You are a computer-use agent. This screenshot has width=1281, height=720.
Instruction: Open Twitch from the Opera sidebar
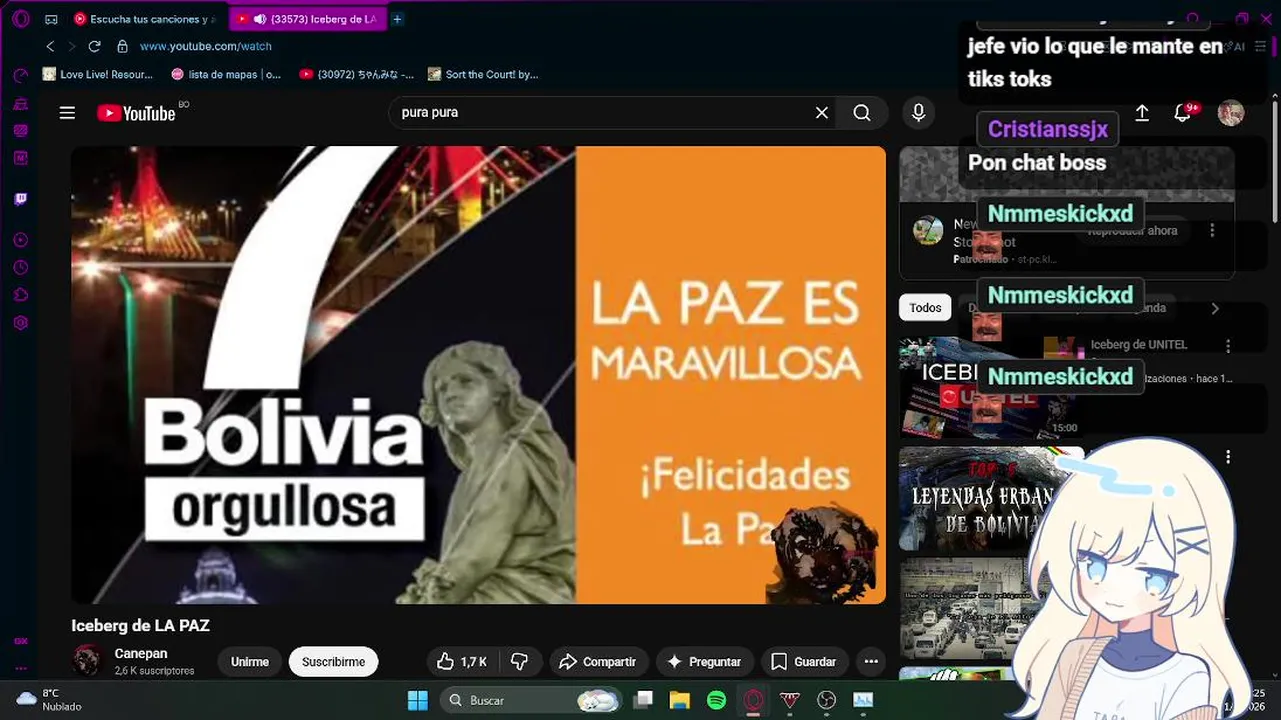pyautogui.click(x=20, y=199)
